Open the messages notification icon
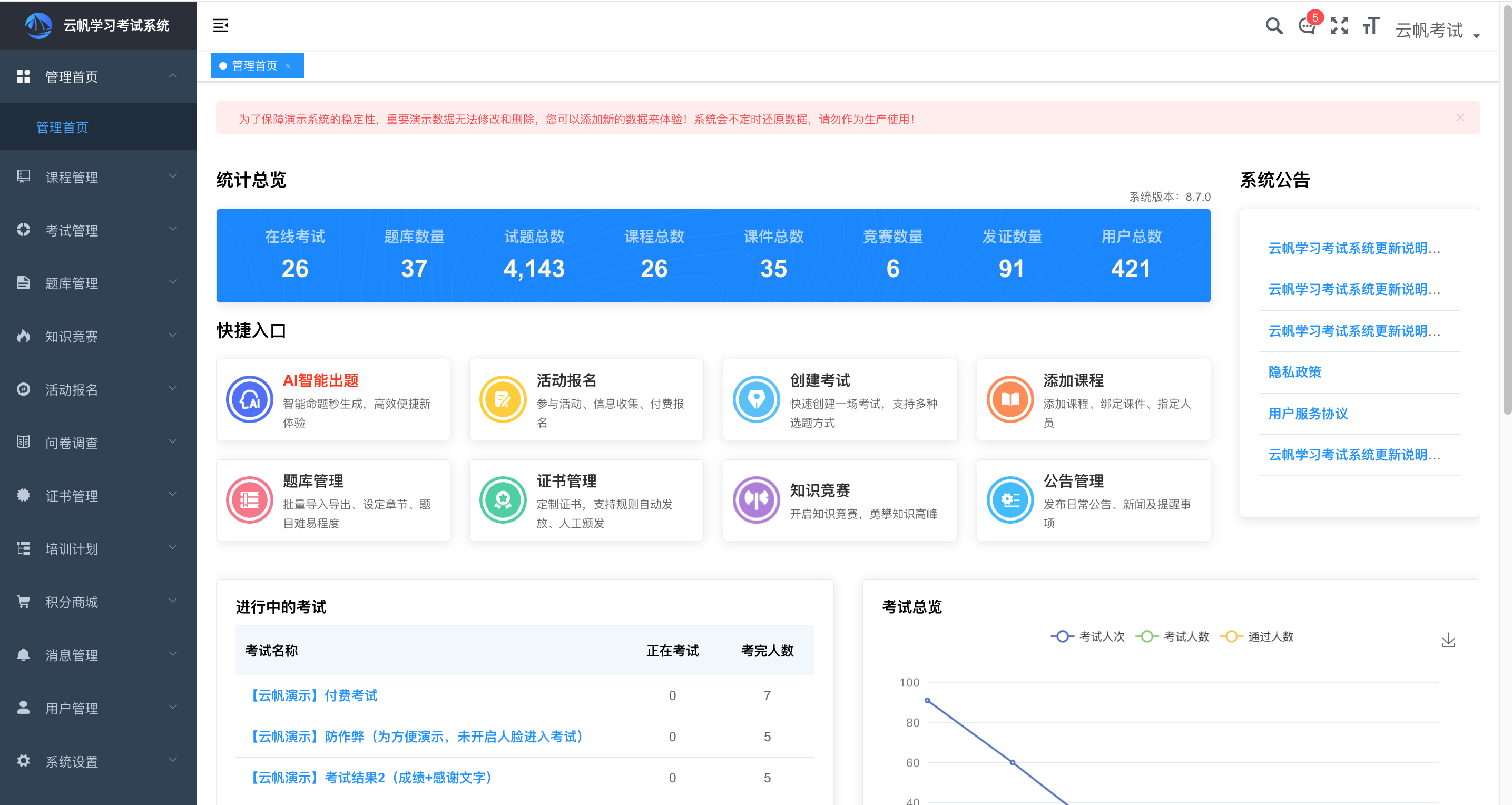The width and height of the screenshot is (1512, 805). 1307,26
